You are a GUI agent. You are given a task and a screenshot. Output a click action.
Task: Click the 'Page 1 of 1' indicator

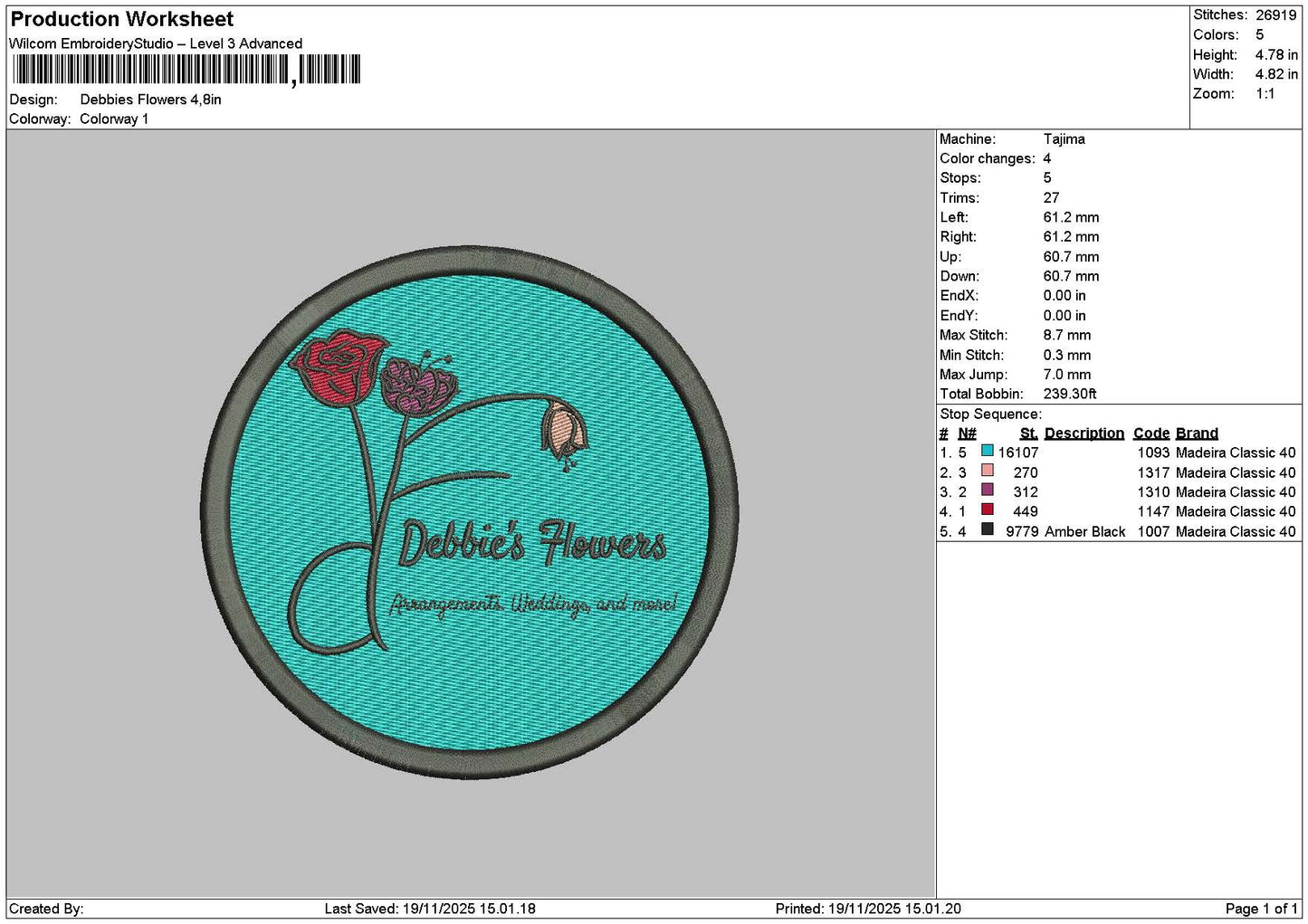[x=1262, y=909]
